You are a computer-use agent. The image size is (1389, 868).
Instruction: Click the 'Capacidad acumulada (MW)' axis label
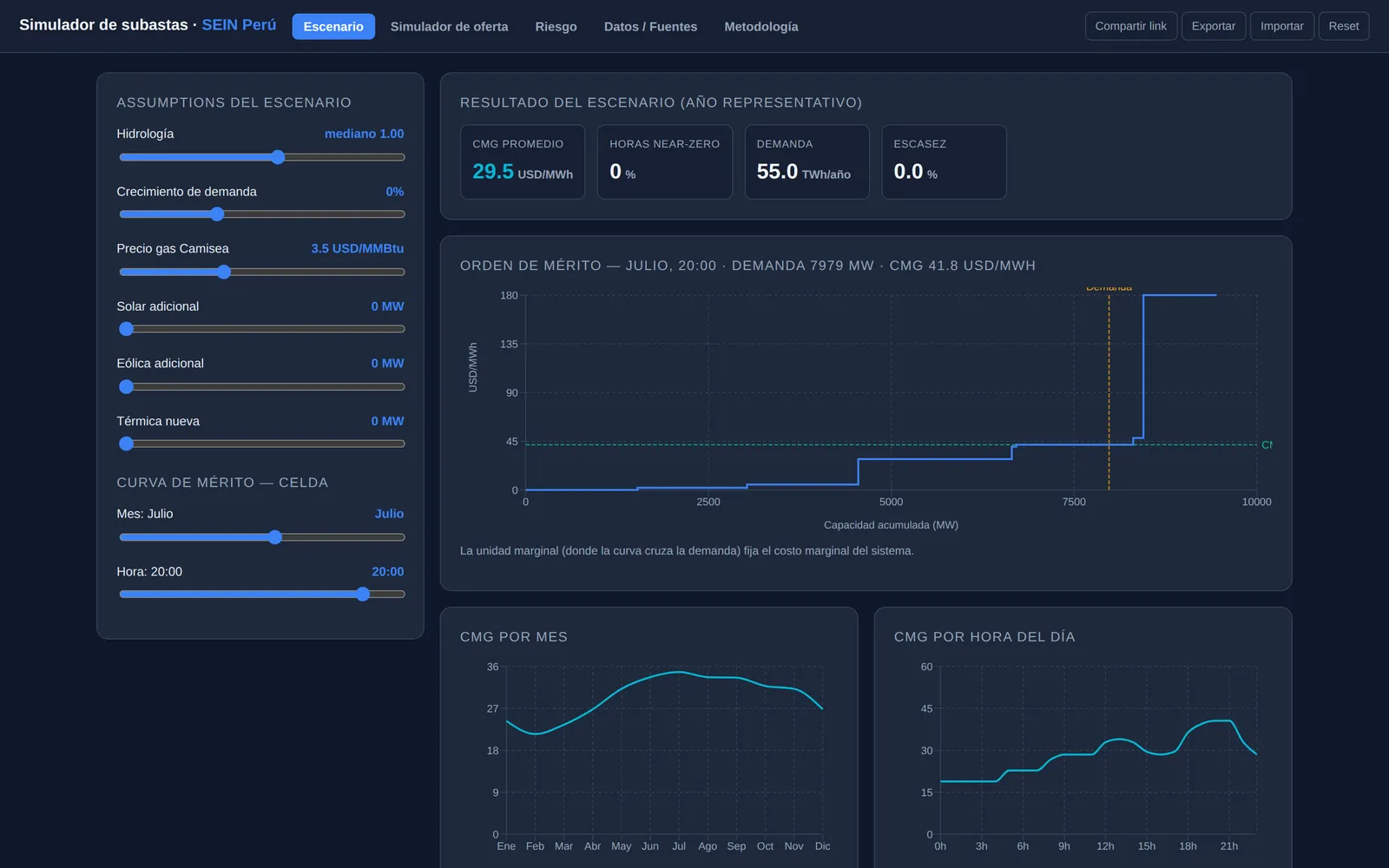pyautogui.click(x=891, y=525)
